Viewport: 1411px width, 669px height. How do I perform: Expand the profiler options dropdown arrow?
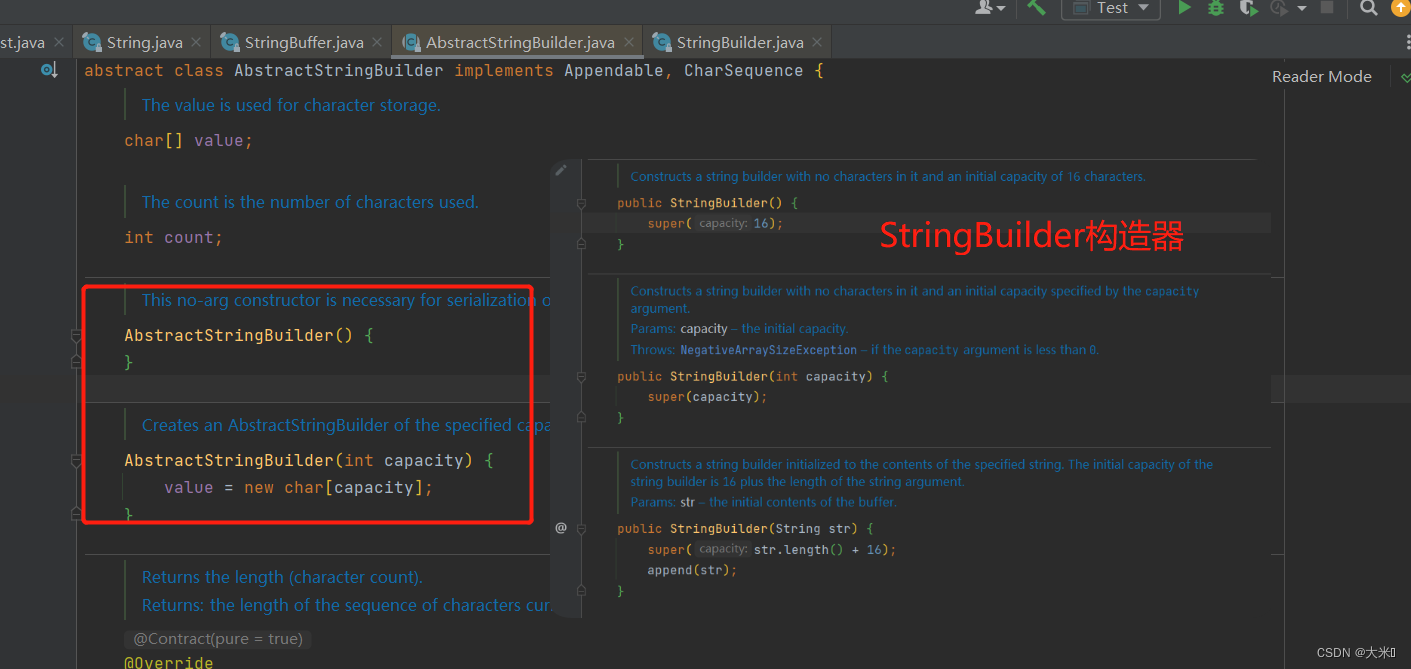(x=1302, y=9)
